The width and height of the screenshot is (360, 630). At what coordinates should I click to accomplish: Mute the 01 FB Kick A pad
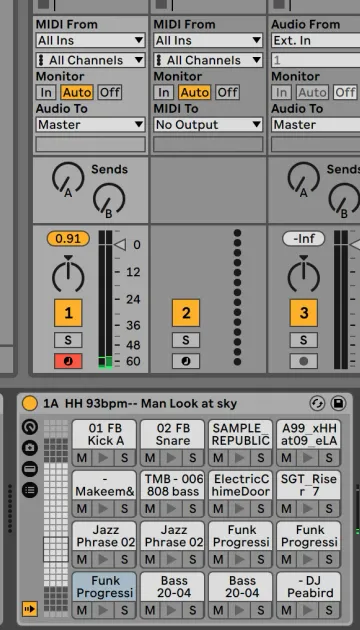coord(82,458)
